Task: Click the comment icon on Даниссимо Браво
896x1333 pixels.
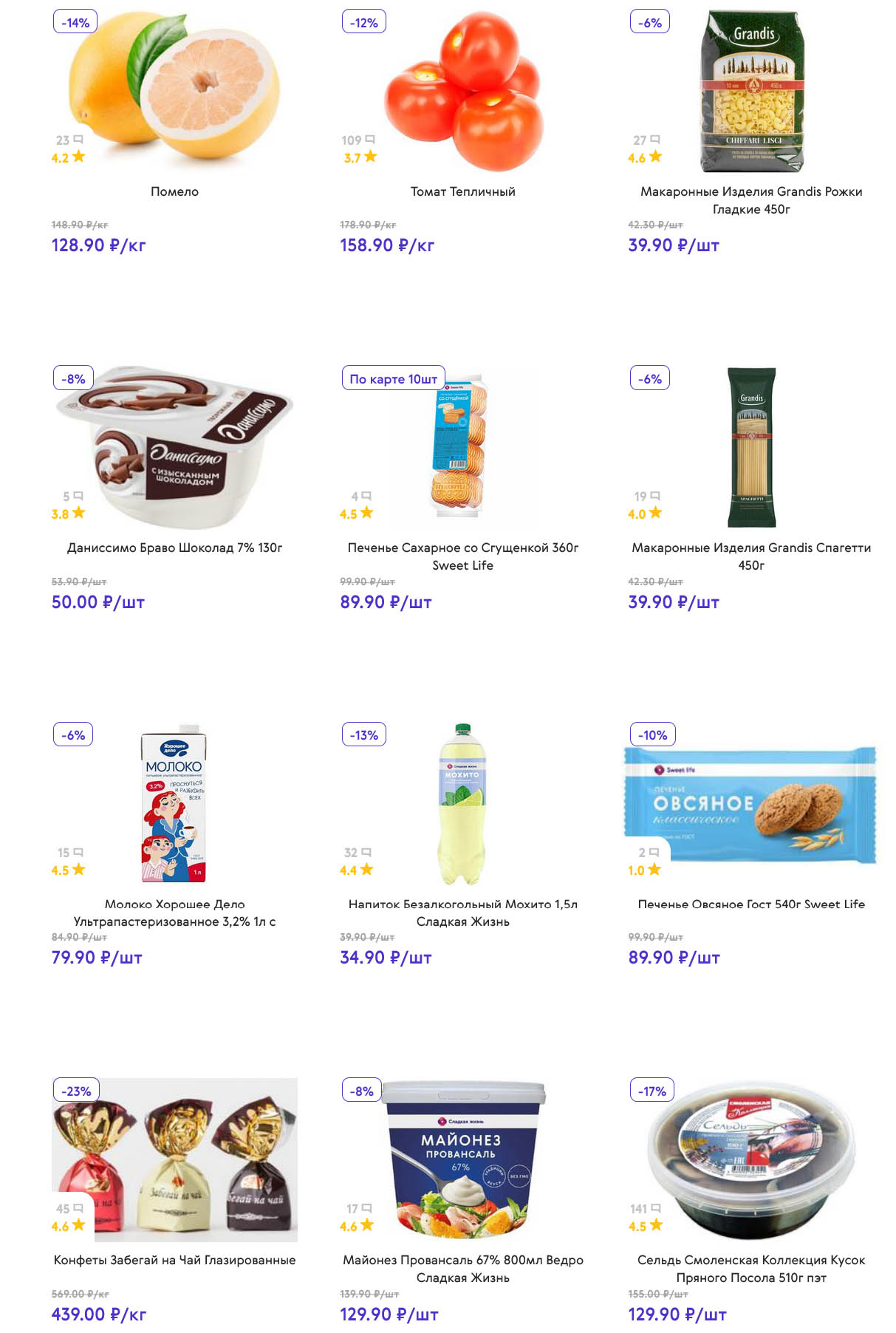Action: (x=78, y=496)
